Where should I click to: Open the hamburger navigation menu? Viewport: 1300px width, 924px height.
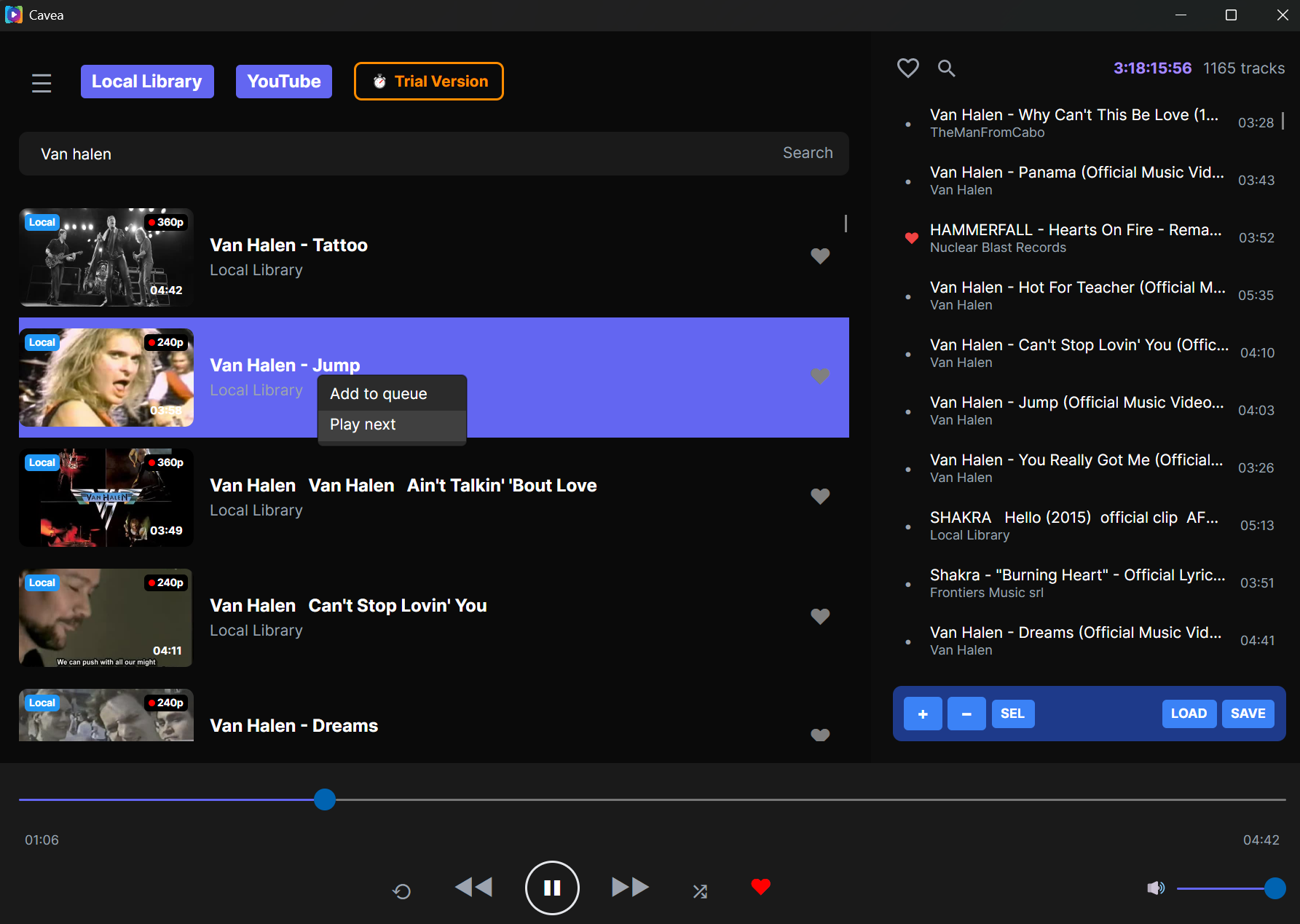pos(42,82)
